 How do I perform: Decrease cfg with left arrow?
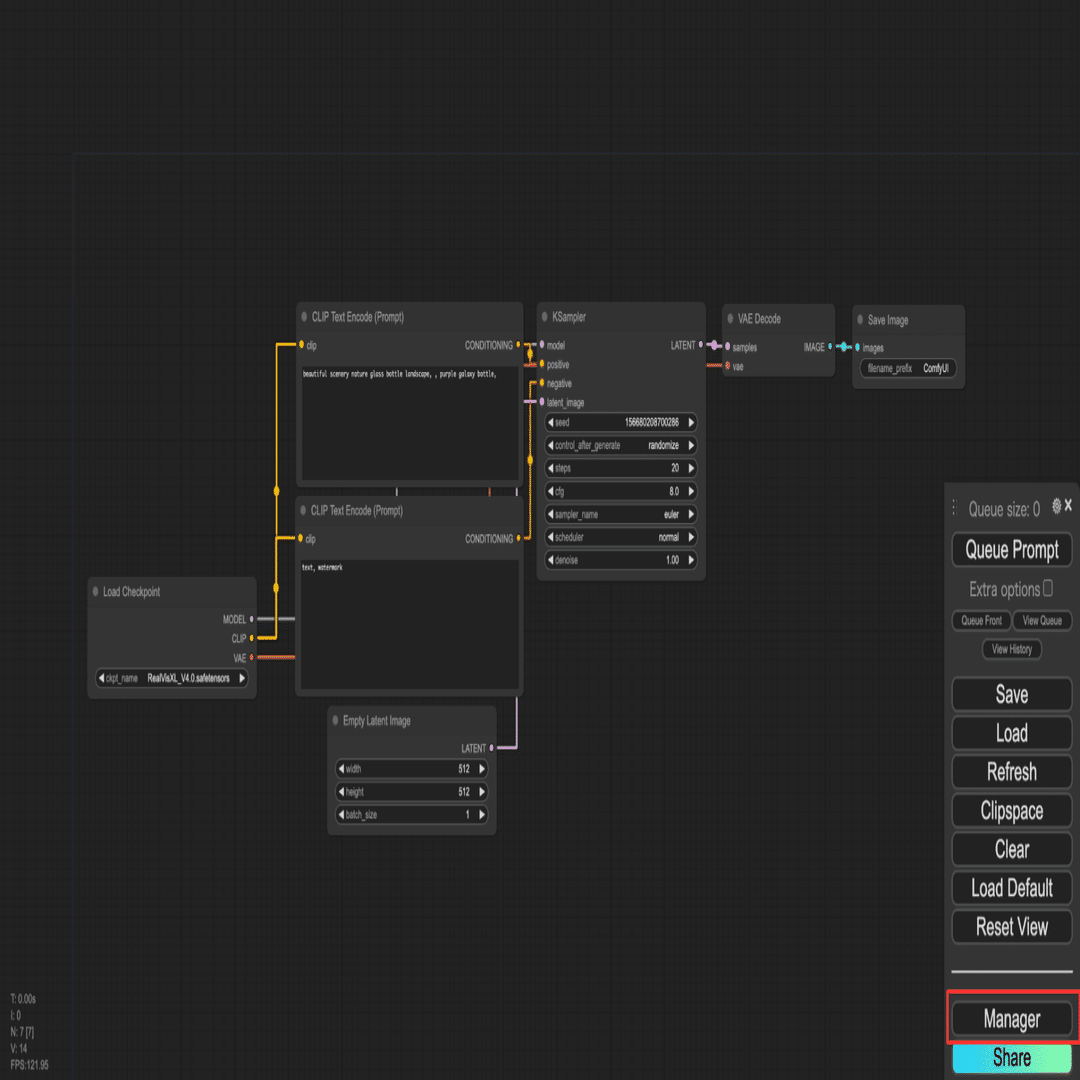point(550,491)
